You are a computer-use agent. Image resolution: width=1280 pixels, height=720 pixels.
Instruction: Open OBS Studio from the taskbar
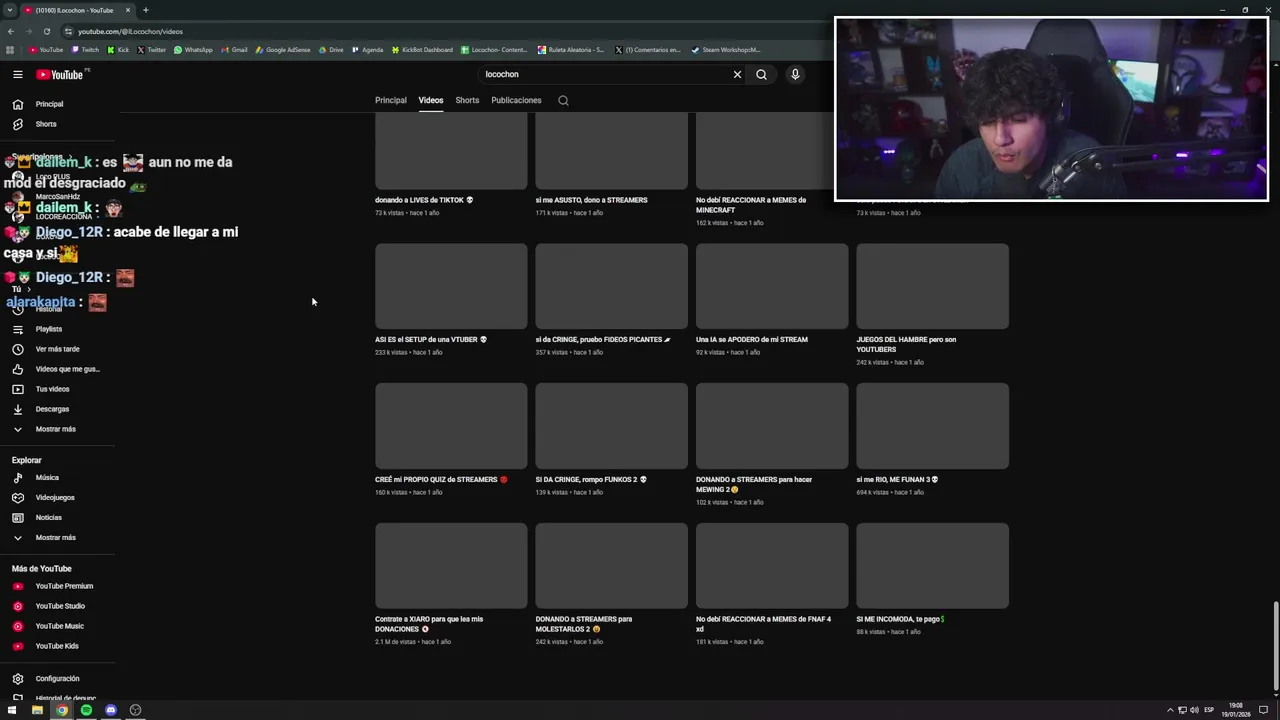coord(135,710)
